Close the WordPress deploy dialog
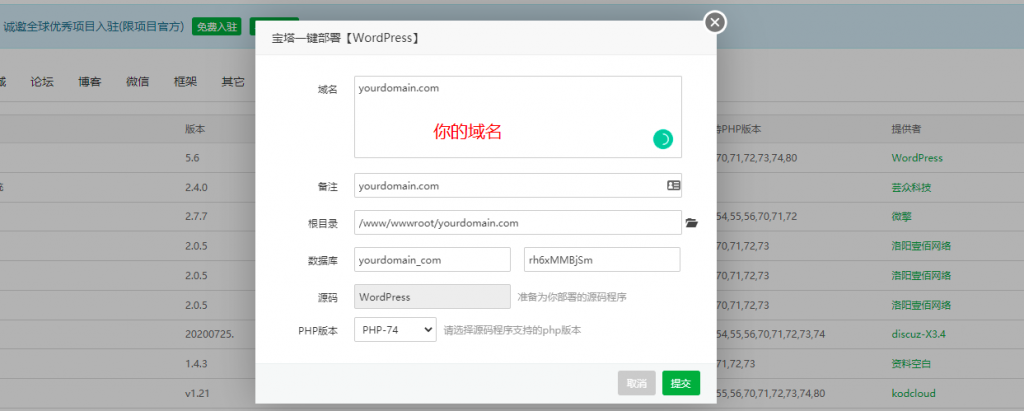Image resolution: width=1024 pixels, height=411 pixels. click(x=715, y=22)
